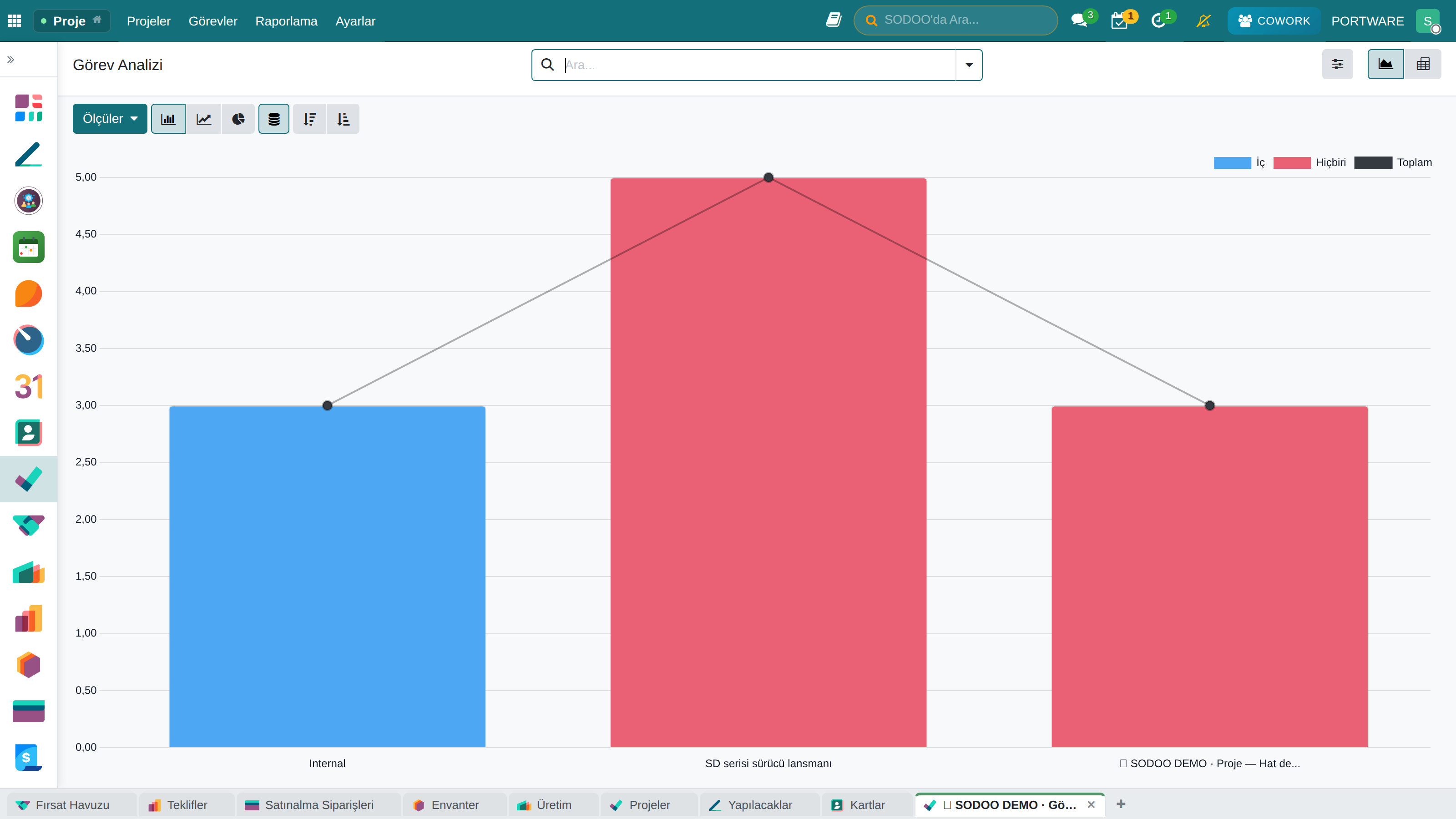Sort chart in ascending order
The width and height of the screenshot is (1456, 819).
click(x=343, y=119)
